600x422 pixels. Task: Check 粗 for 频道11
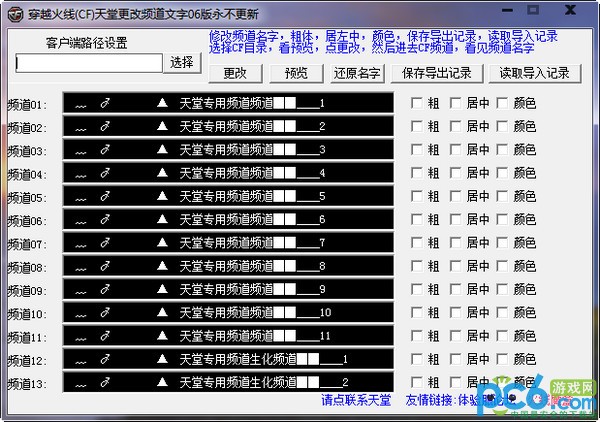point(417,336)
